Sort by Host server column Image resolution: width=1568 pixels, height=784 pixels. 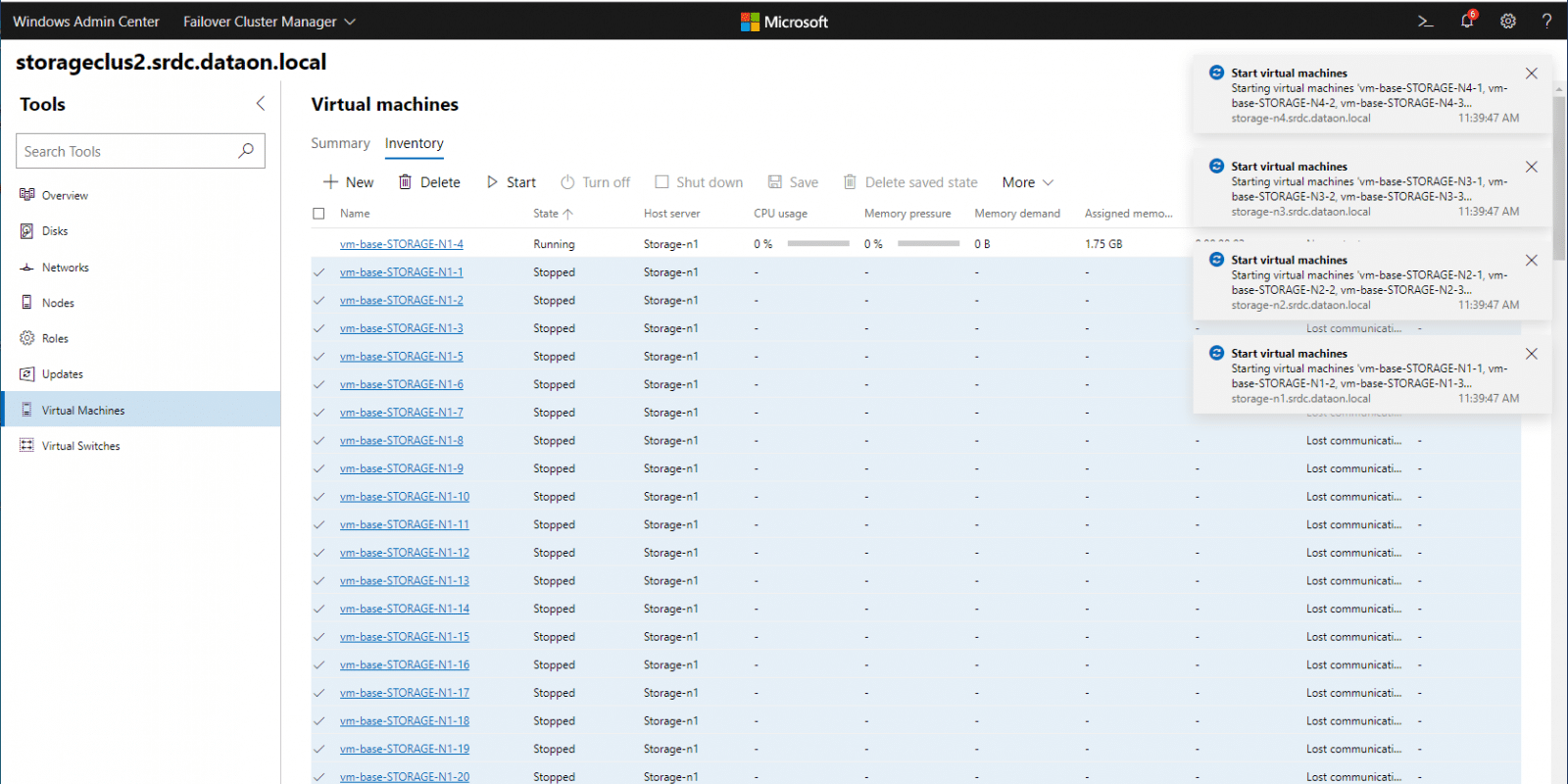click(671, 214)
